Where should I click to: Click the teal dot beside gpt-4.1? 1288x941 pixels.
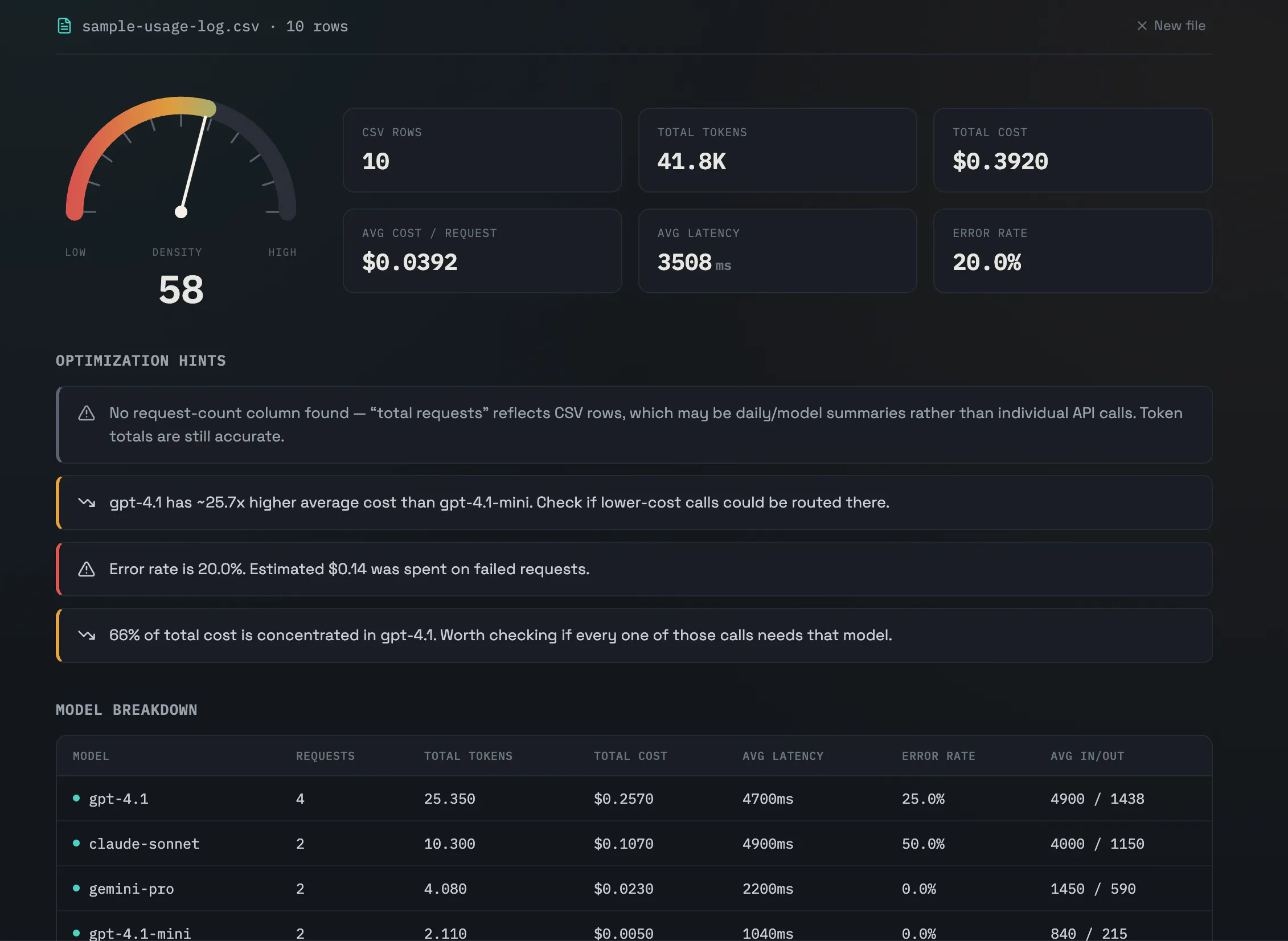(76, 798)
